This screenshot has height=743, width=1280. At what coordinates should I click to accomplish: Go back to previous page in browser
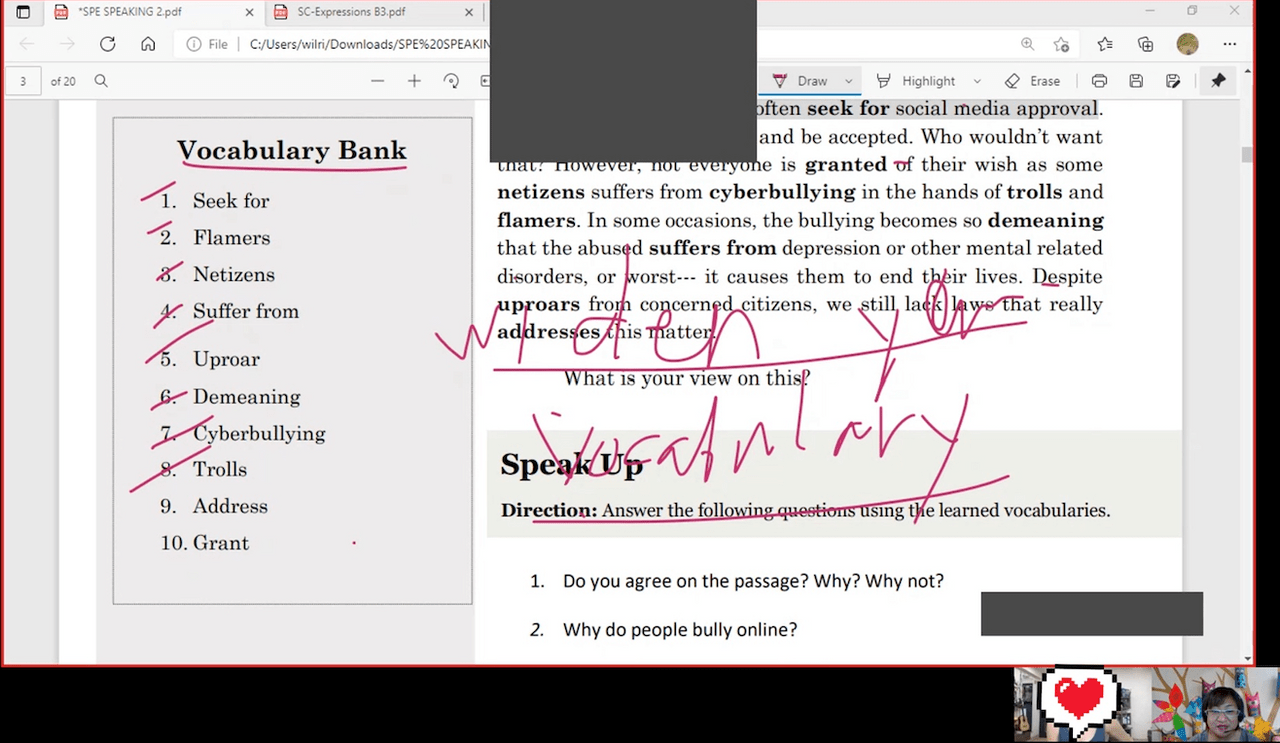pos(27,44)
